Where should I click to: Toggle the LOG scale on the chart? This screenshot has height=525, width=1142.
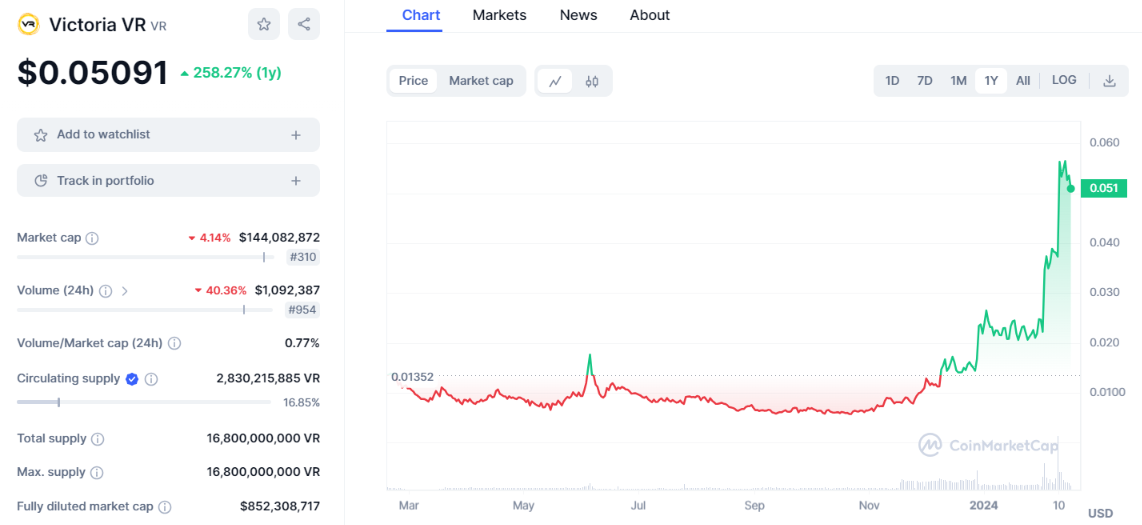(1064, 80)
